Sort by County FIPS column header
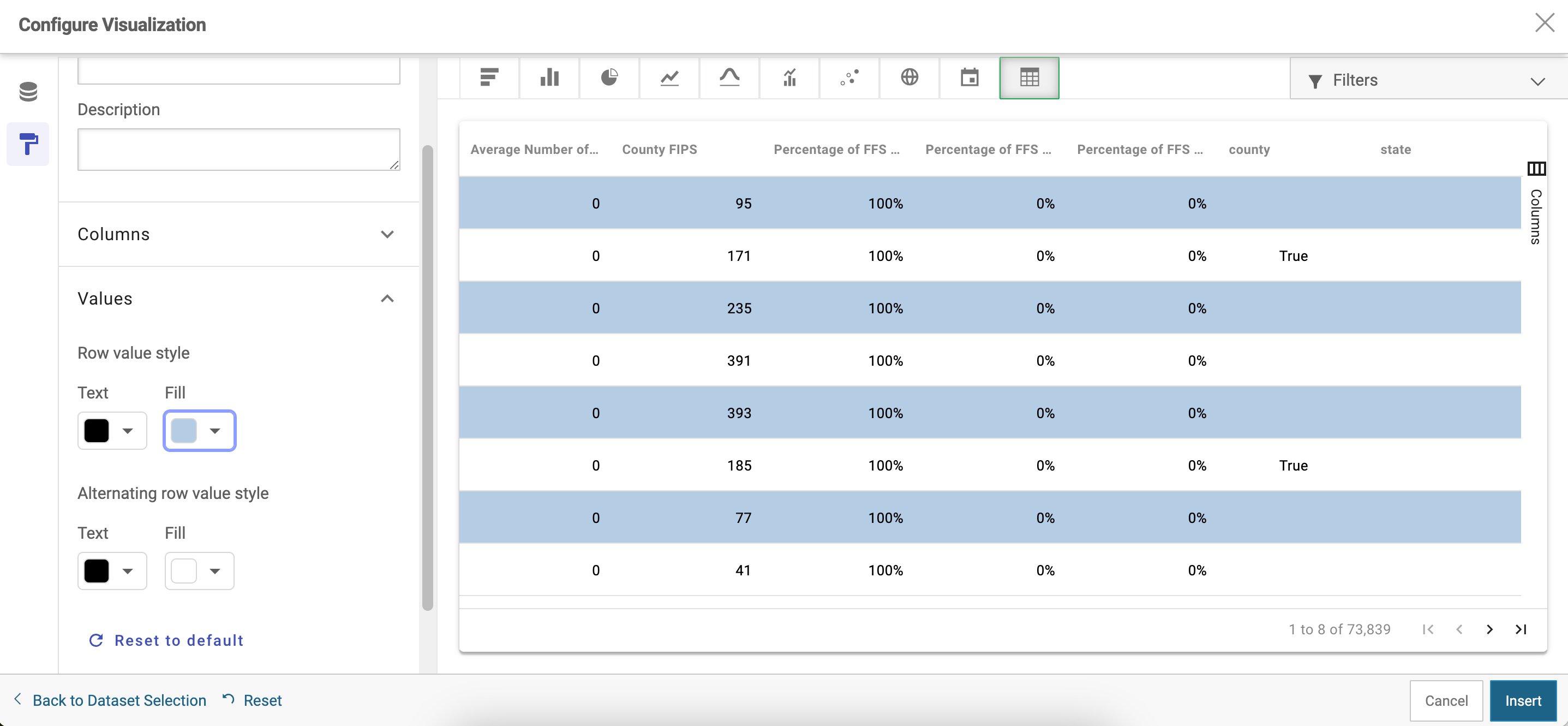The width and height of the screenshot is (1568, 726). 659,149
